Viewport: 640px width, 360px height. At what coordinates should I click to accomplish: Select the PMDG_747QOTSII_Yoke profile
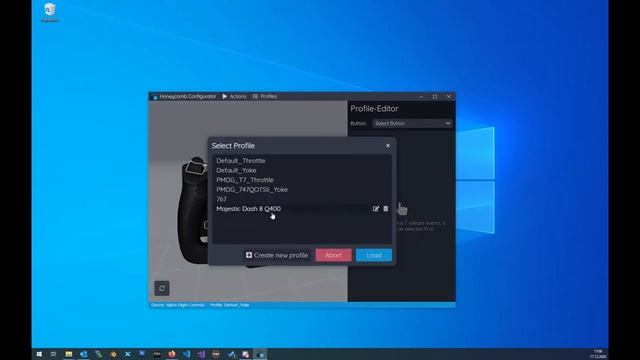(302, 189)
